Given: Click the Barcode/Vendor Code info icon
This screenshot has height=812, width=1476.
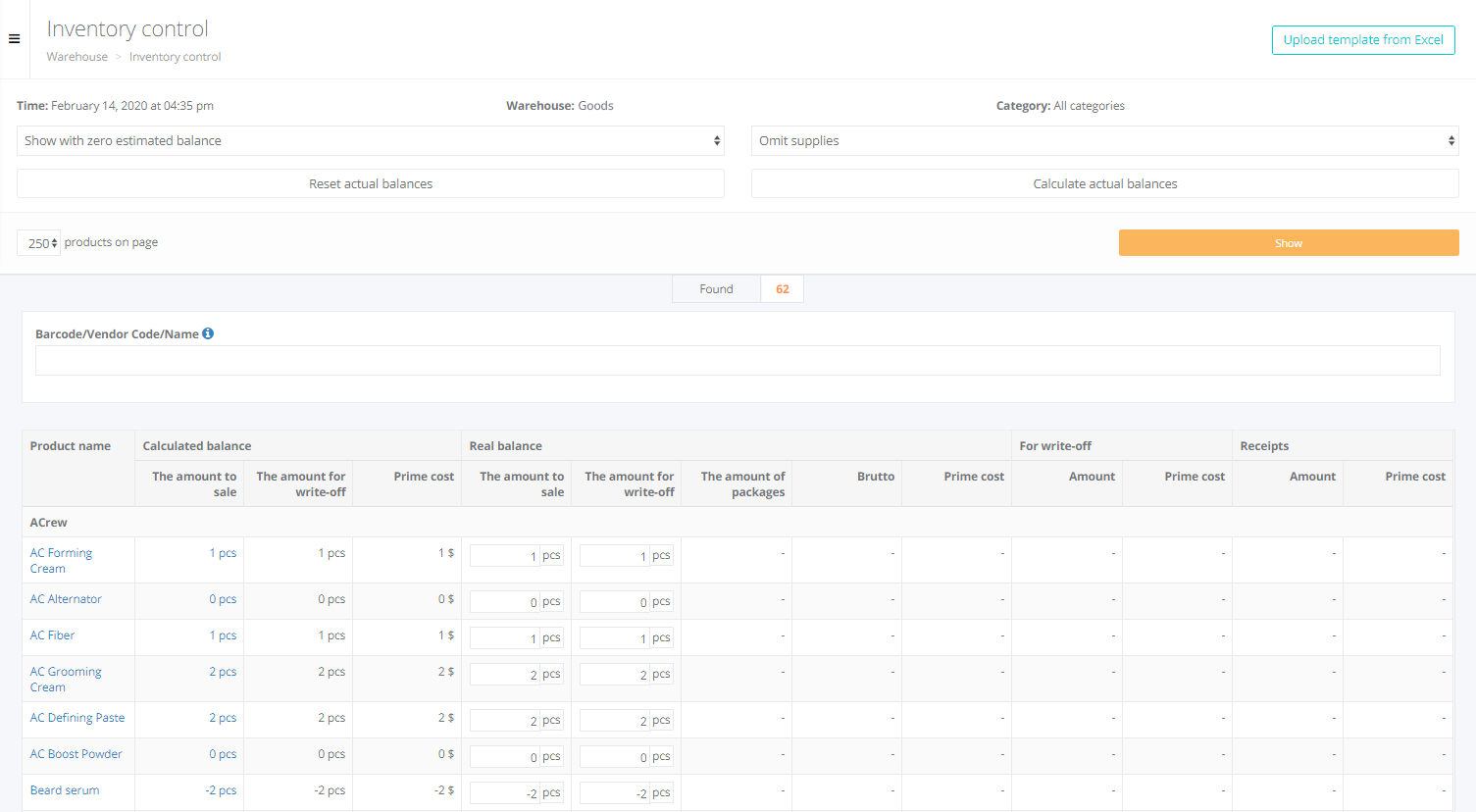Looking at the screenshot, I should pos(208,333).
